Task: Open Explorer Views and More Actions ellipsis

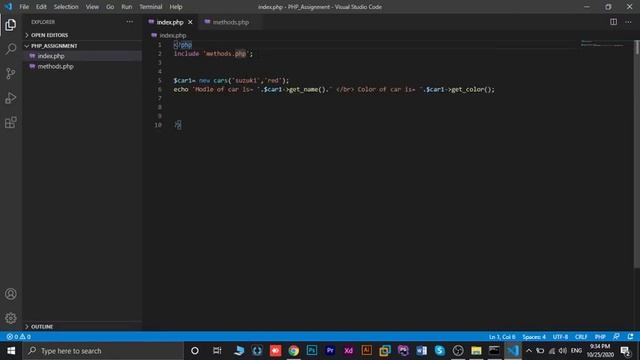Action: (x=129, y=22)
